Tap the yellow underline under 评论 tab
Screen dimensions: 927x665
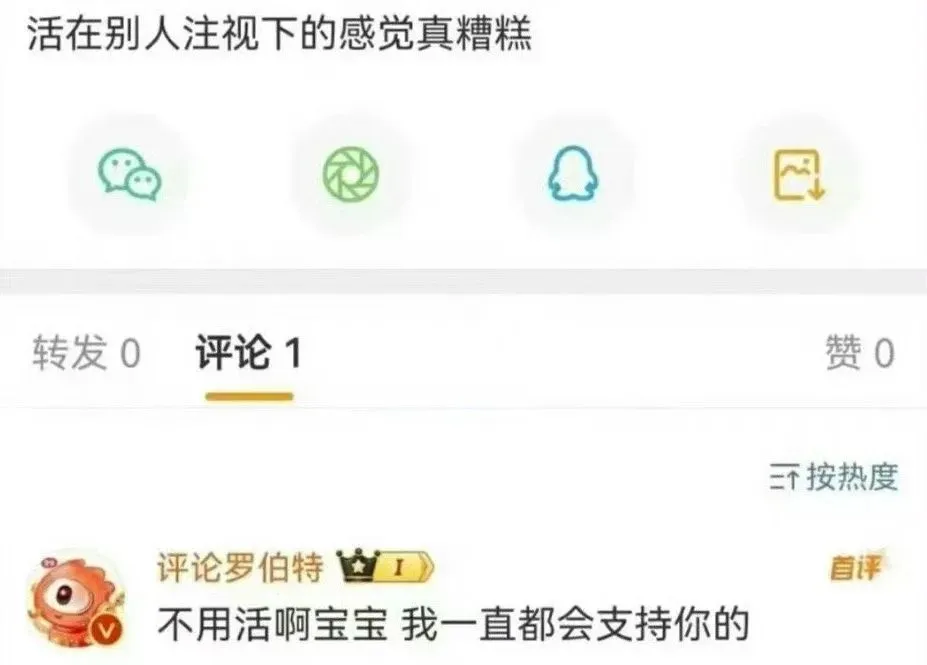coord(249,396)
